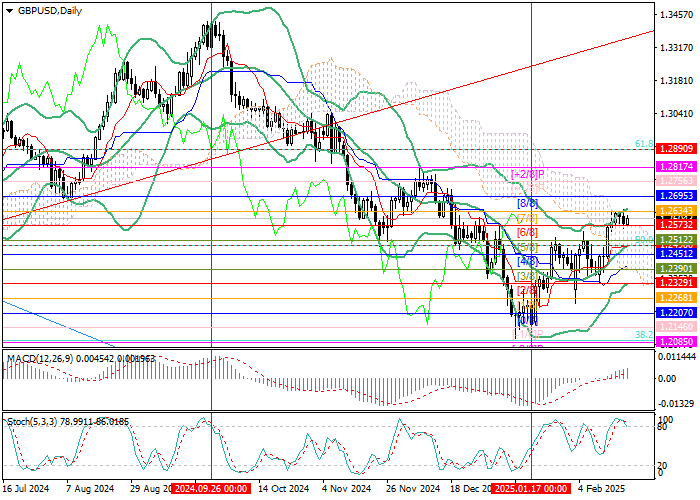700x500 pixels.
Task: Click the GBPUSD,Daily chart title
Action: [x=50, y=11]
